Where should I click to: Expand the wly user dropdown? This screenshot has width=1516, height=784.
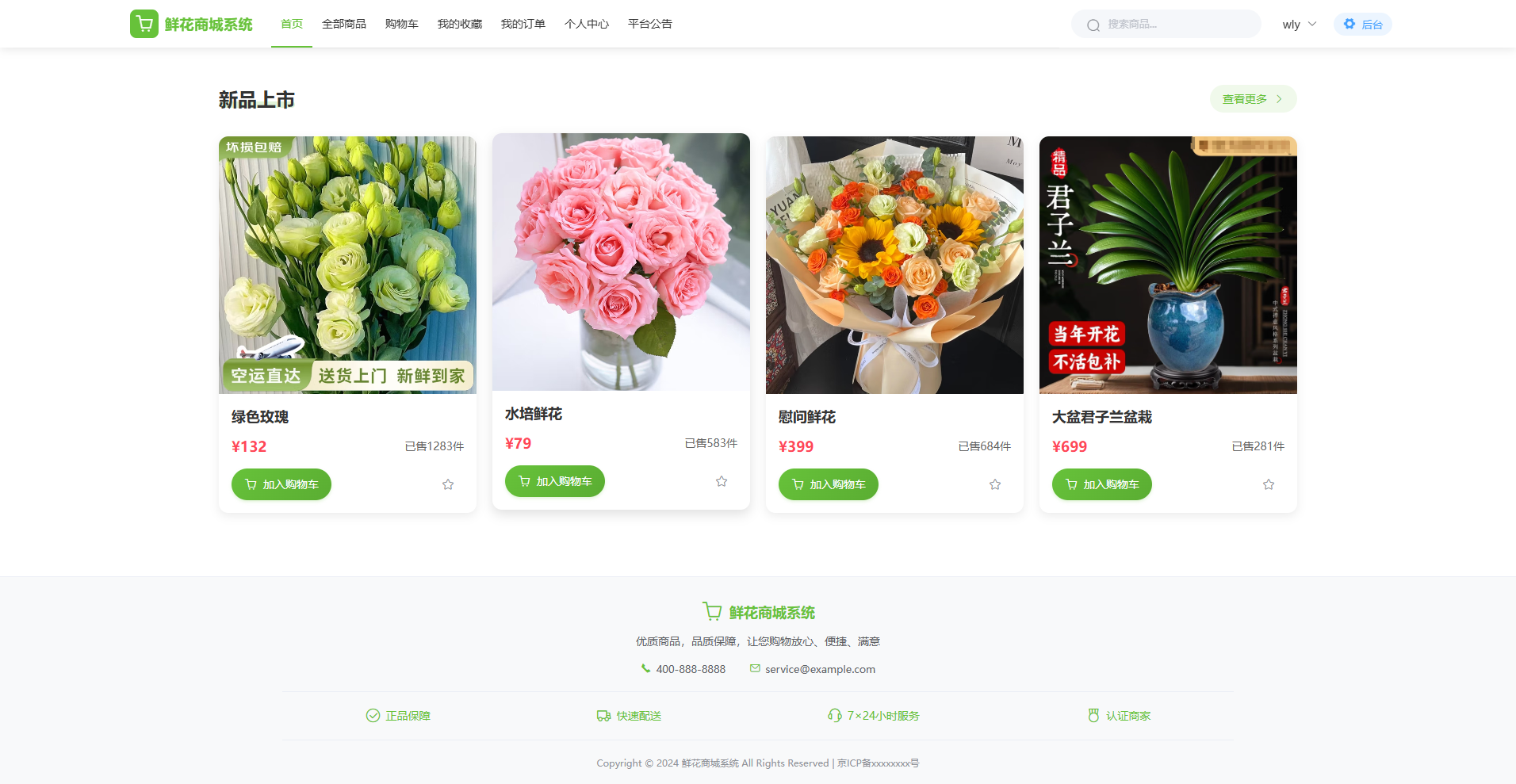1299,25
